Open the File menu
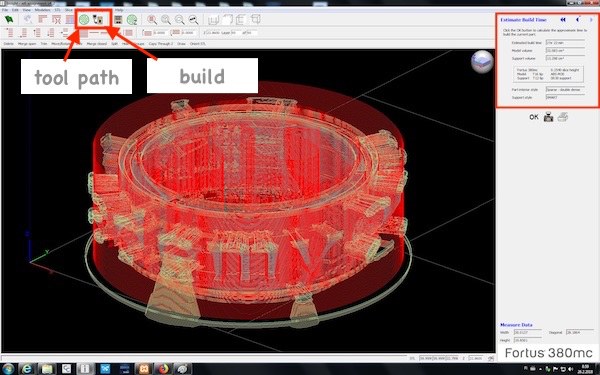The width and height of the screenshot is (600, 375). click(x=5, y=10)
